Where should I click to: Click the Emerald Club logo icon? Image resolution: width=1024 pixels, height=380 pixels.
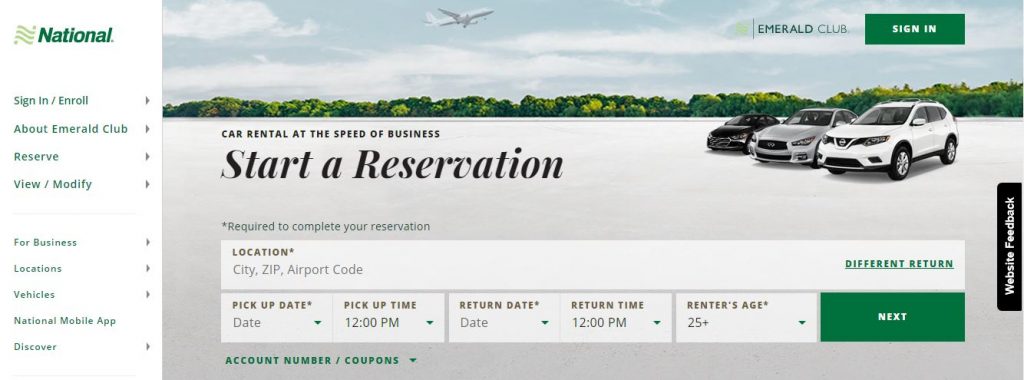[741, 29]
